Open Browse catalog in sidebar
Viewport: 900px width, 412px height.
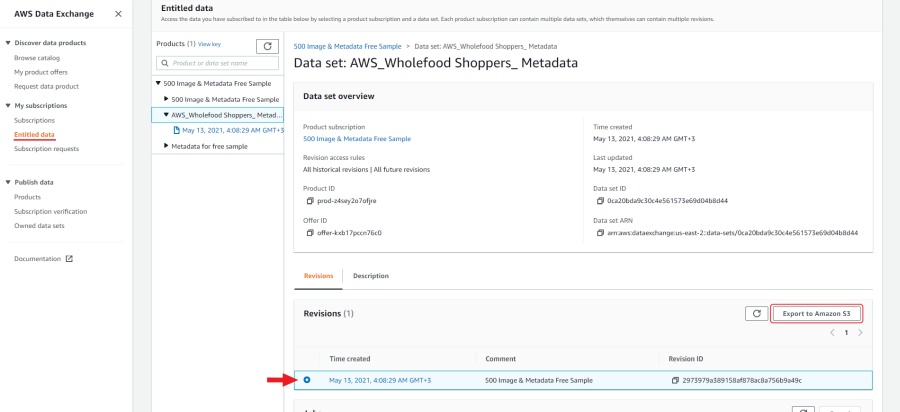point(38,58)
